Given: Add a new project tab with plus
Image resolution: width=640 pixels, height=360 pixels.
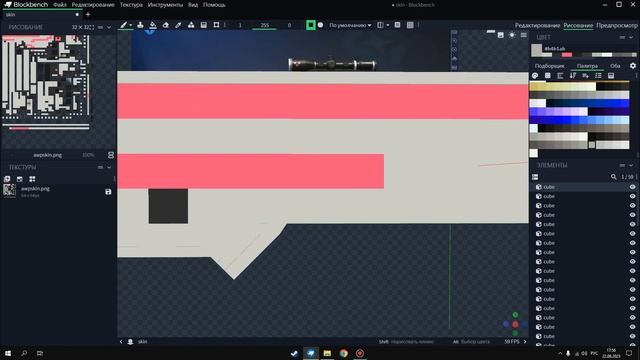Looking at the screenshot, I should coord(88,14).
